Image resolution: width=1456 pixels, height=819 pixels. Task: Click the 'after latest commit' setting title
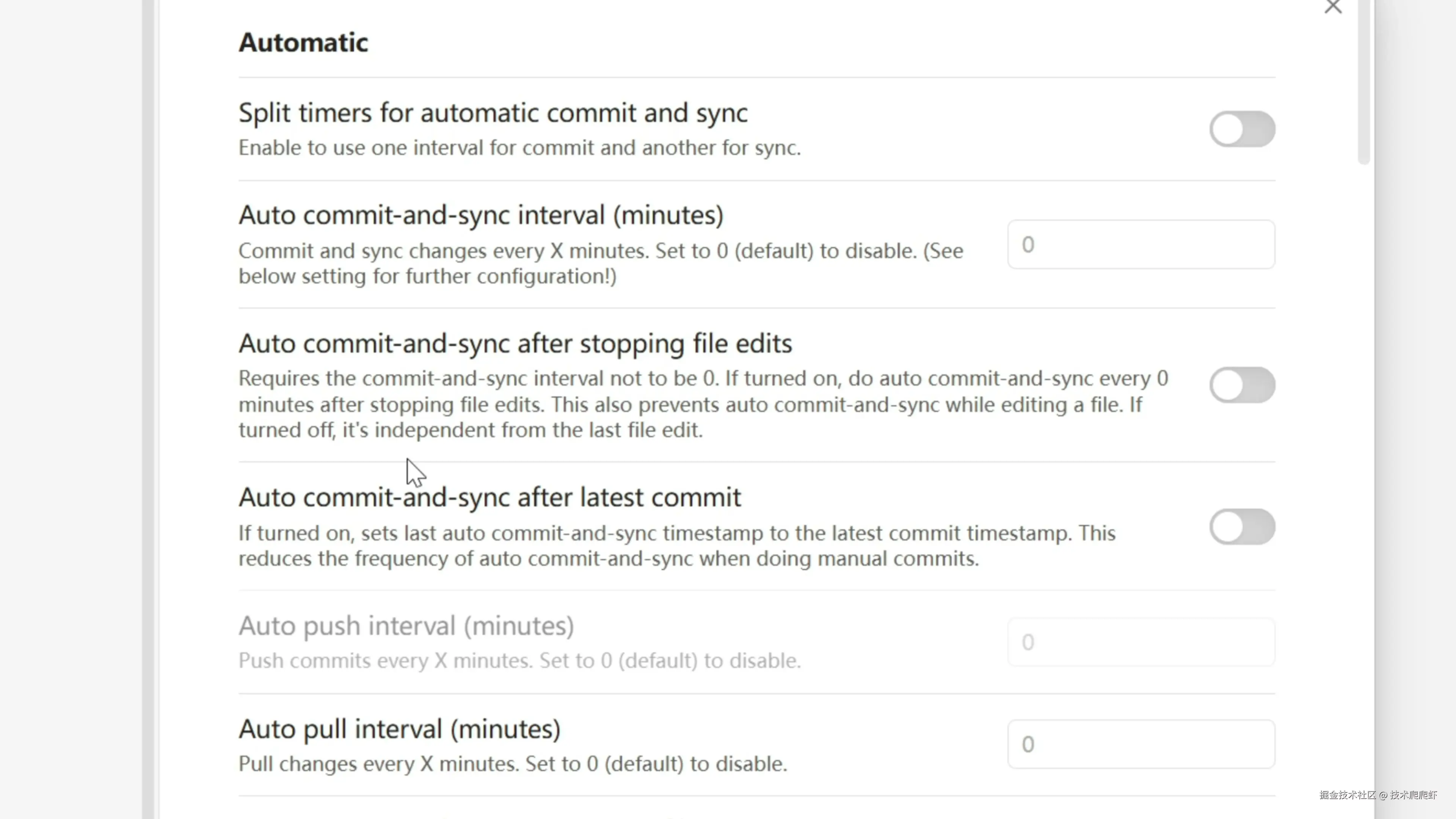click(x=490, y=497)
